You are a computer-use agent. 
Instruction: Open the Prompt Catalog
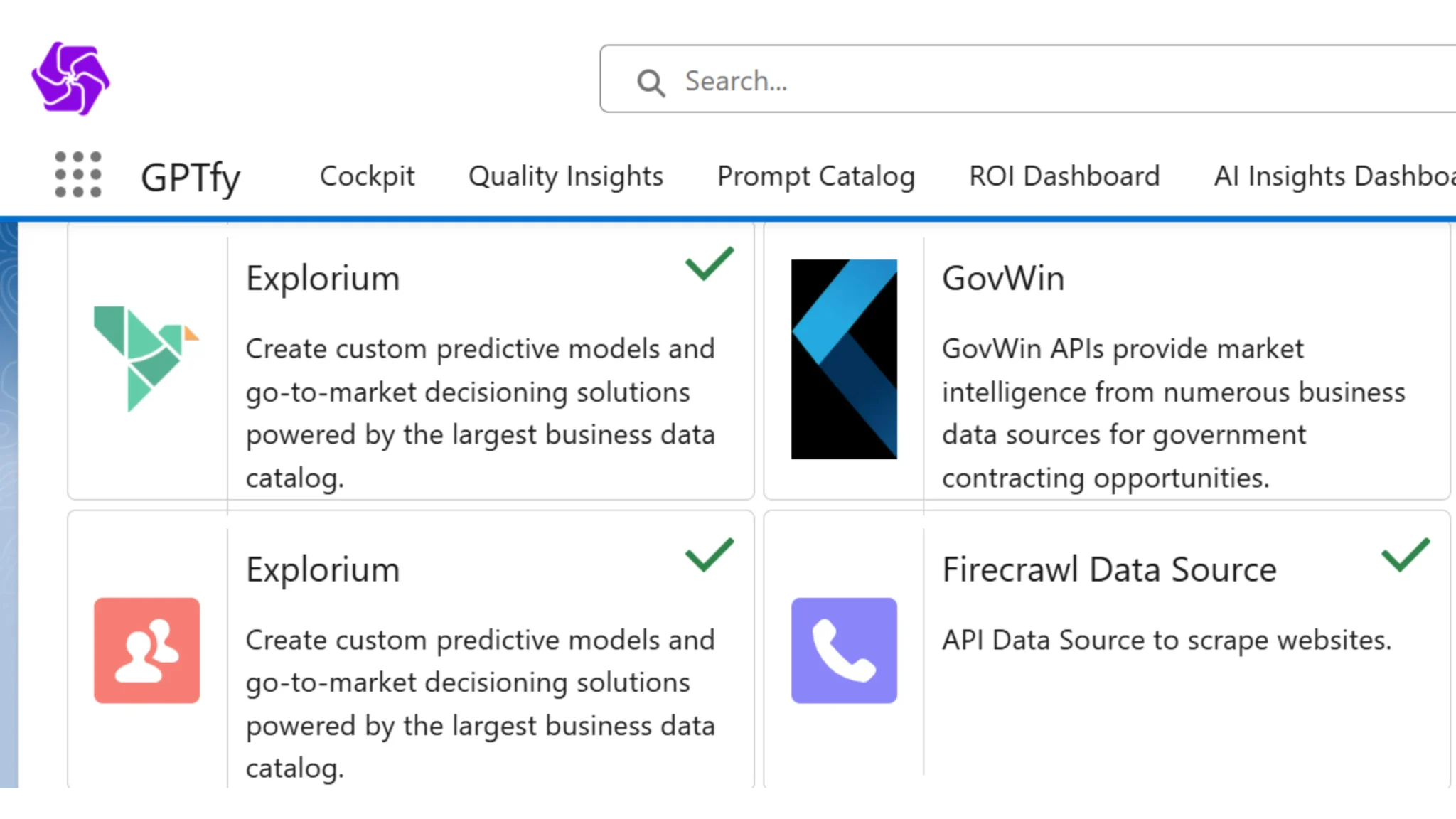[815, 176]
